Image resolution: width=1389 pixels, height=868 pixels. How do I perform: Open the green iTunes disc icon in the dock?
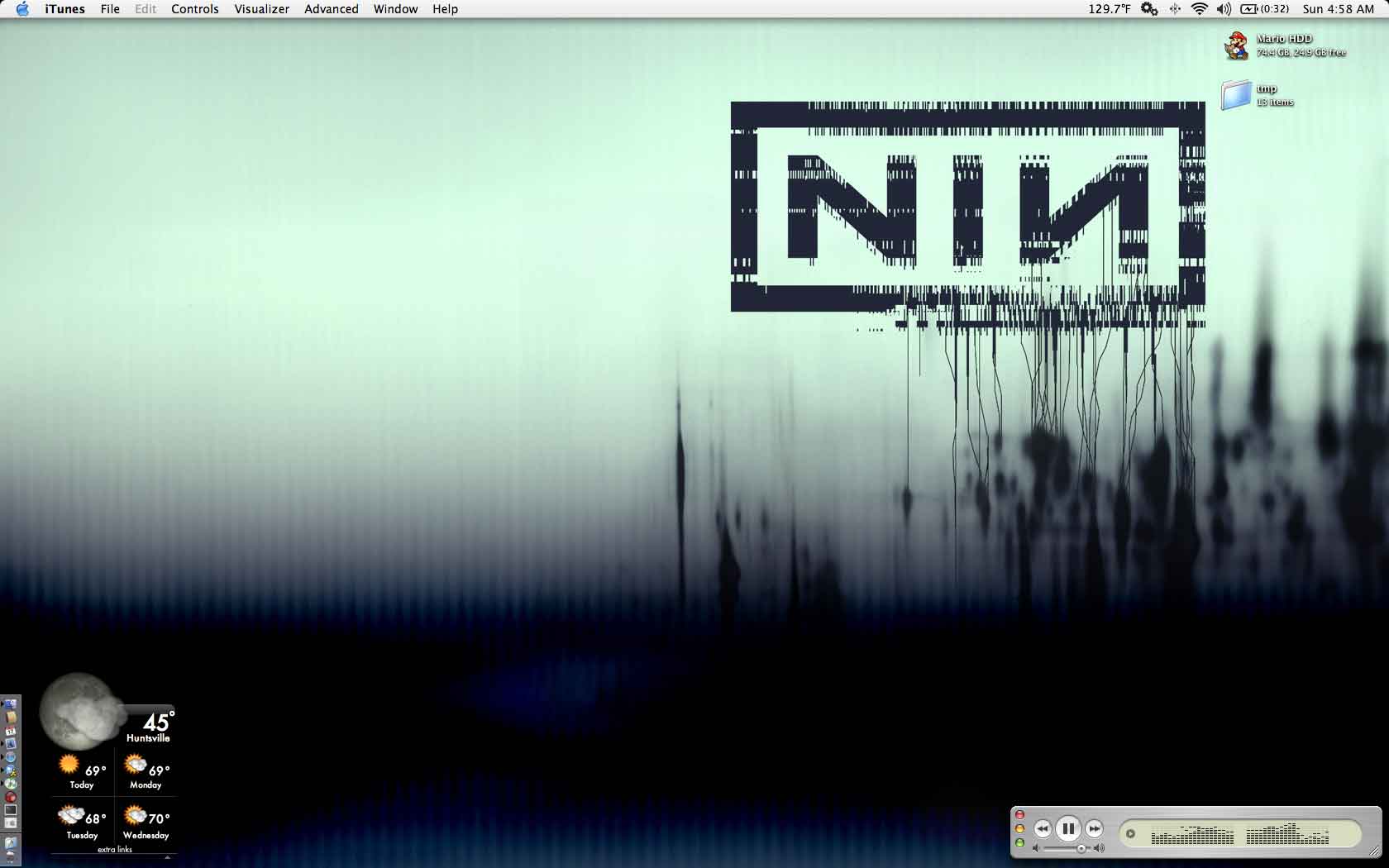11,784
